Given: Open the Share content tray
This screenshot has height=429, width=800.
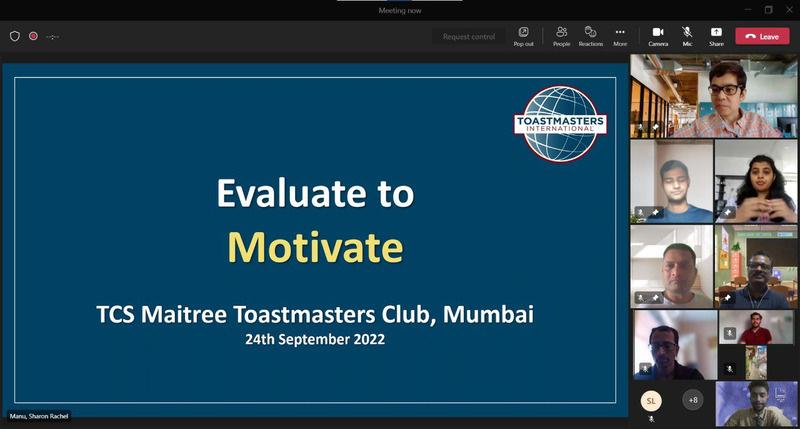Looking at the screenshot, I should pyautogui.click(x=716, y=37).
